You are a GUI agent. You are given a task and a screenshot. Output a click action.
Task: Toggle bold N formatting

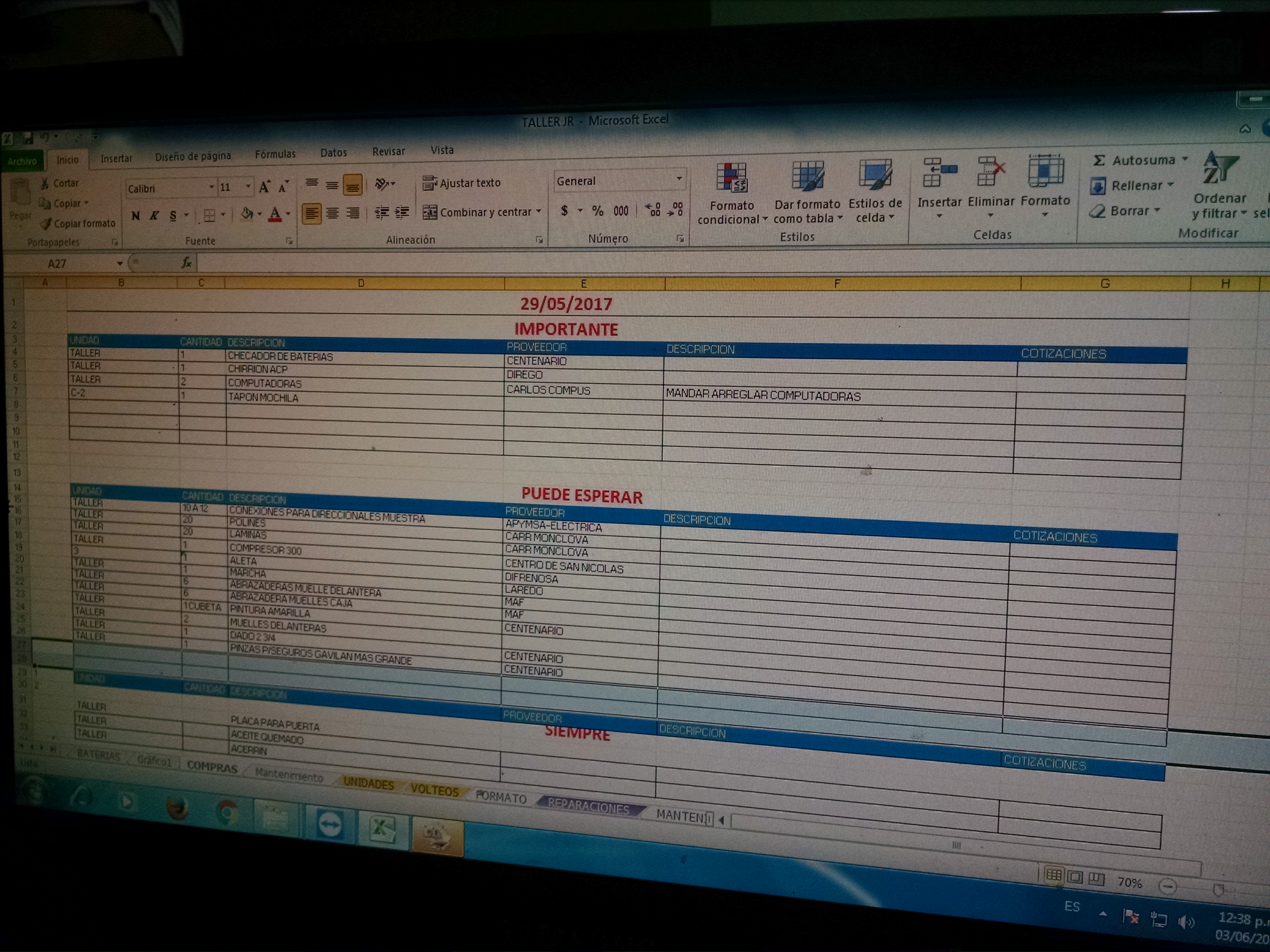coord(136,216)
